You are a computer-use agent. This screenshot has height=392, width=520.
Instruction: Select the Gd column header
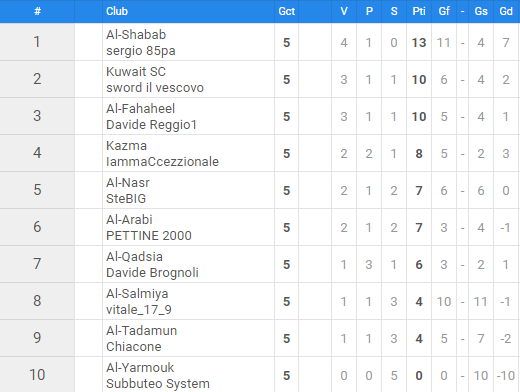pos(506,11)
